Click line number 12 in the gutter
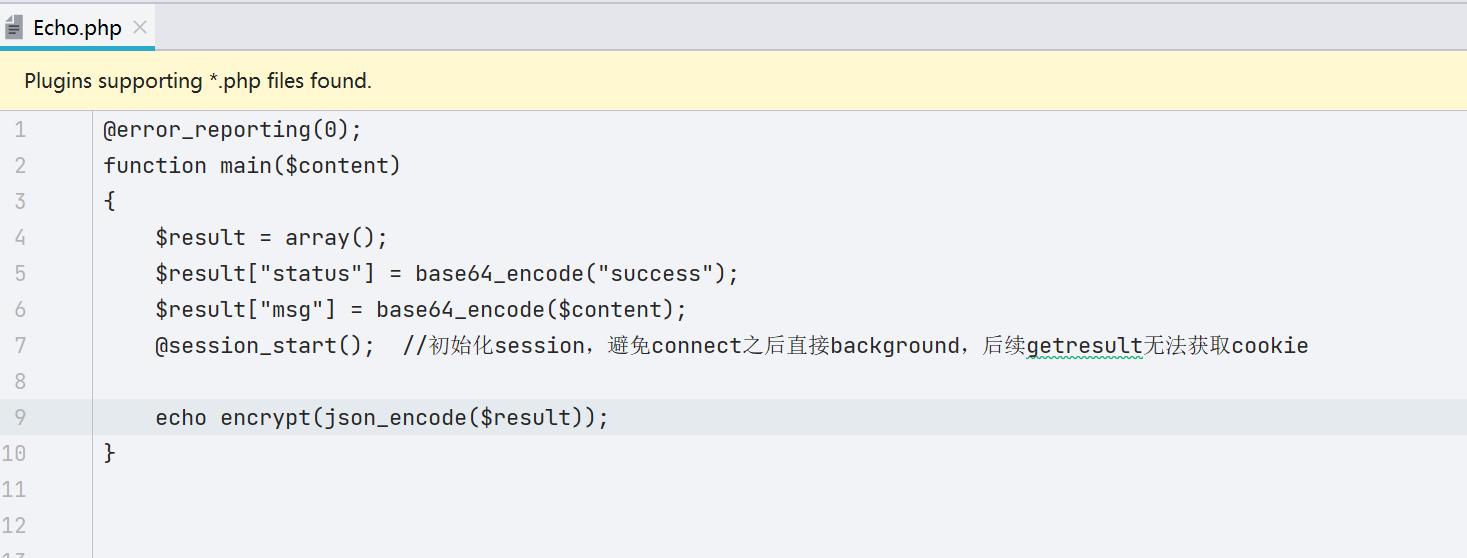Image resolution: width=1467 pixels, height=558 pixels. [x=14, y=526]
